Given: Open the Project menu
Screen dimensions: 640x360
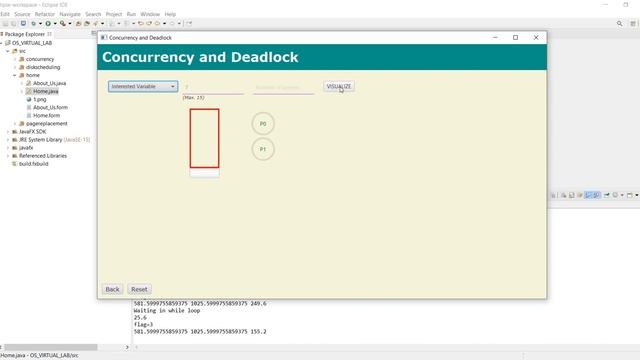Looking at the screenshot, I should 114,14.
